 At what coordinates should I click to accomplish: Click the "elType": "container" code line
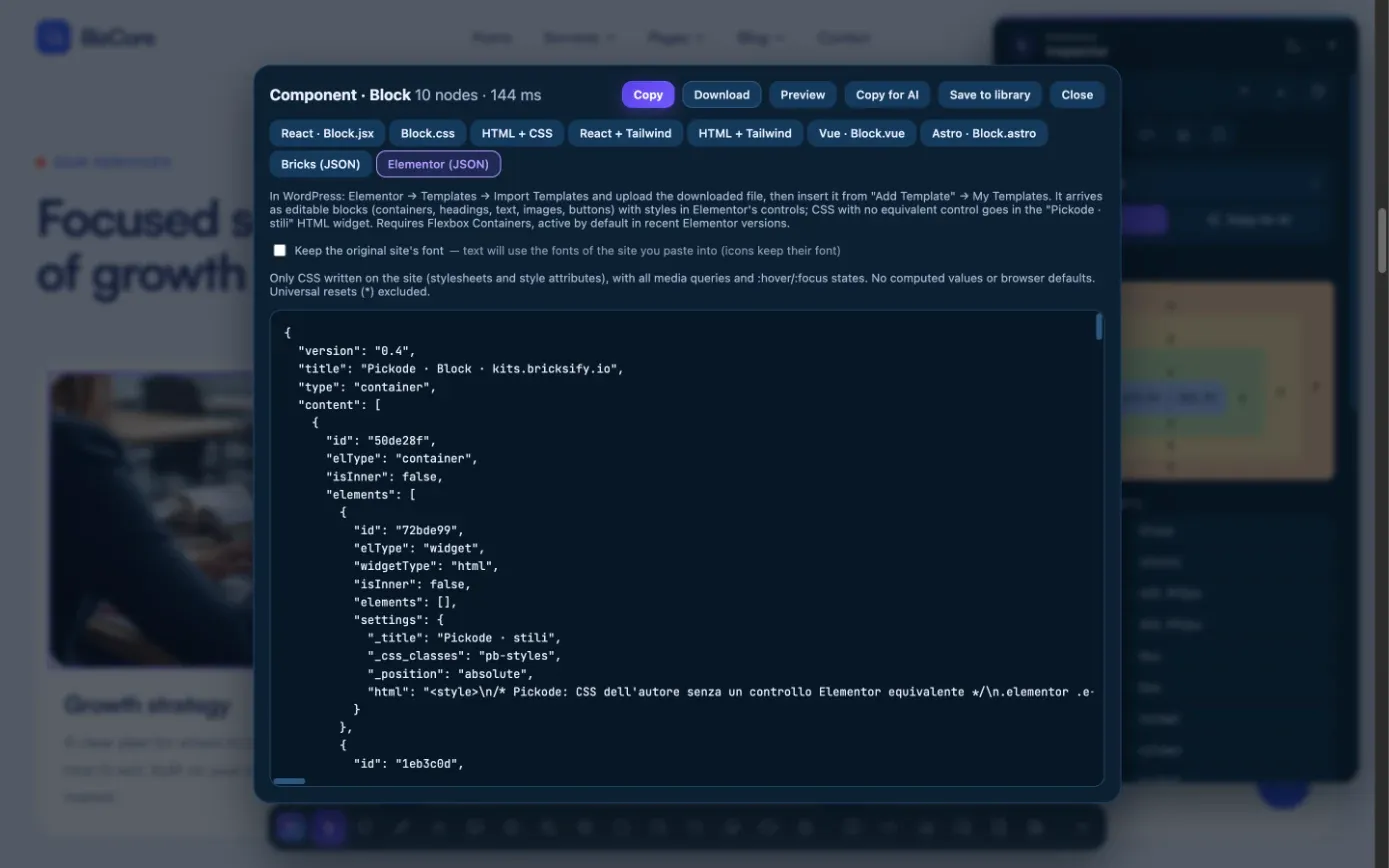402,459
